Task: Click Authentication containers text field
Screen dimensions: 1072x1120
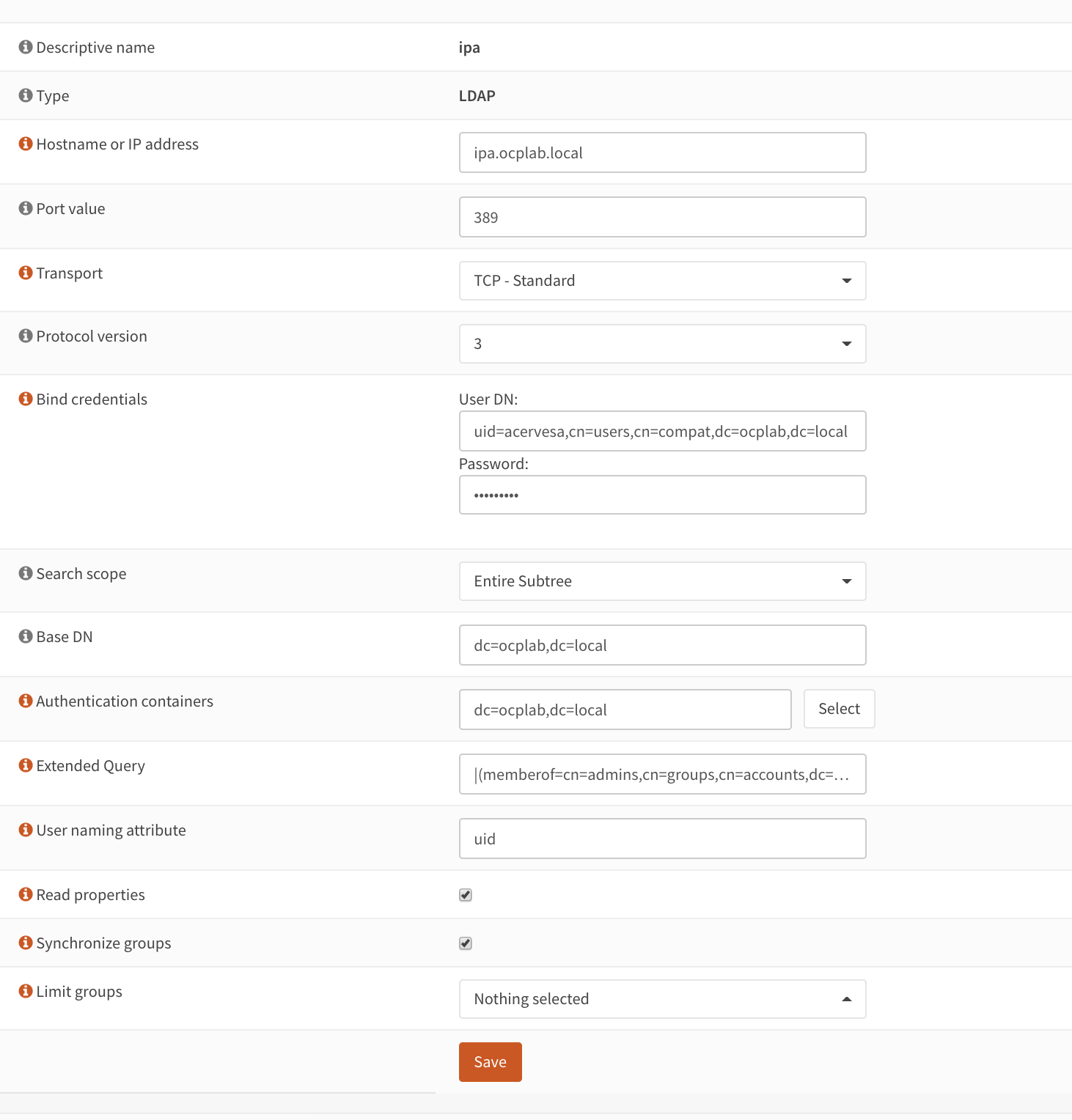Action: pyautogui.click(x=625, y=710)
